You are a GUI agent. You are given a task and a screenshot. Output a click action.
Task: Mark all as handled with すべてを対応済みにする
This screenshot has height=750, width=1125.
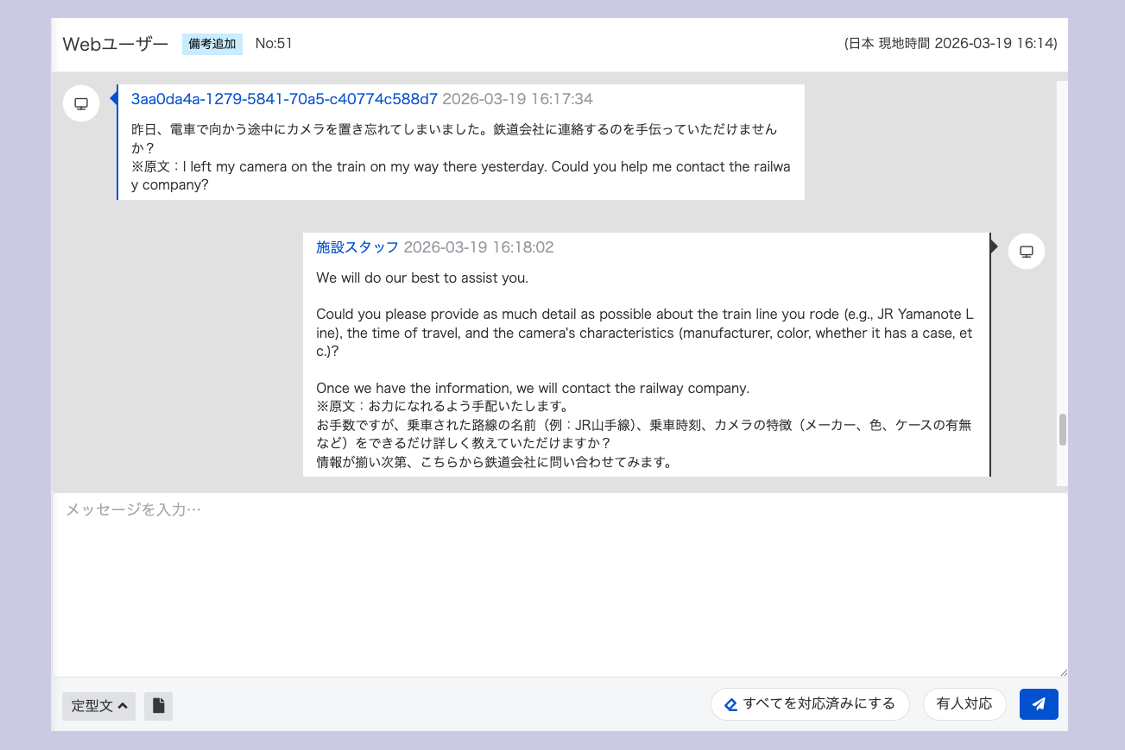[x=810, y=704]
